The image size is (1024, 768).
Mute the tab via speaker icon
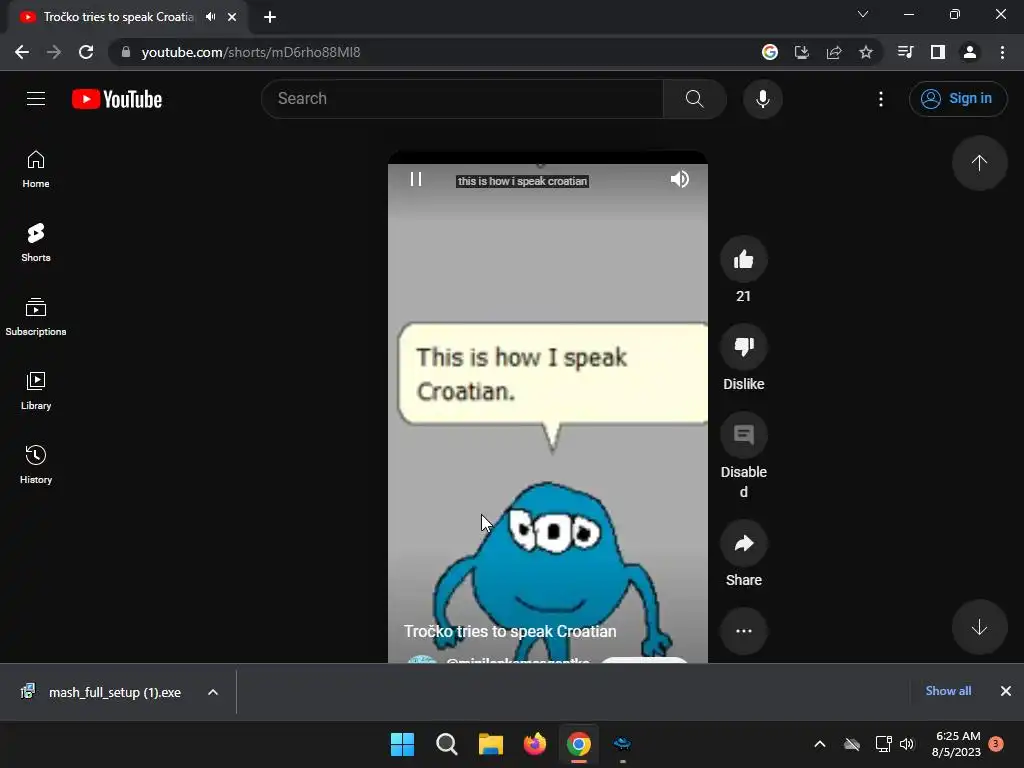coord(210,17)
